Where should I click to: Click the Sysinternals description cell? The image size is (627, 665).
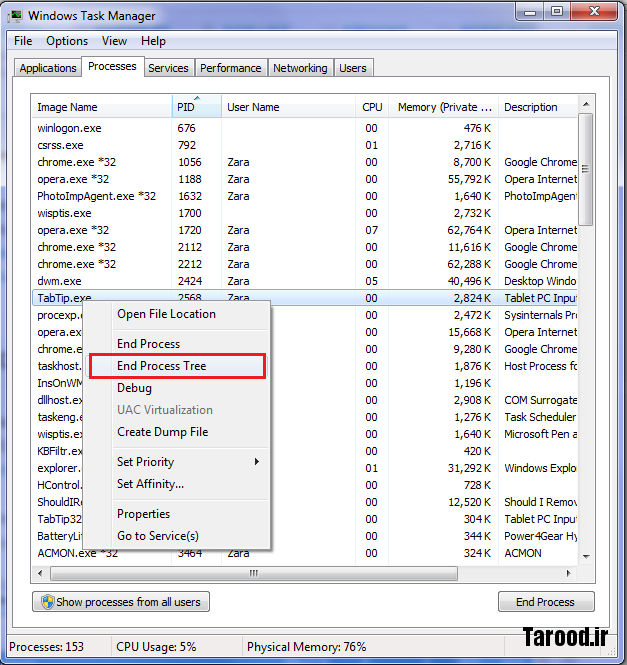[x=540, y=315]
